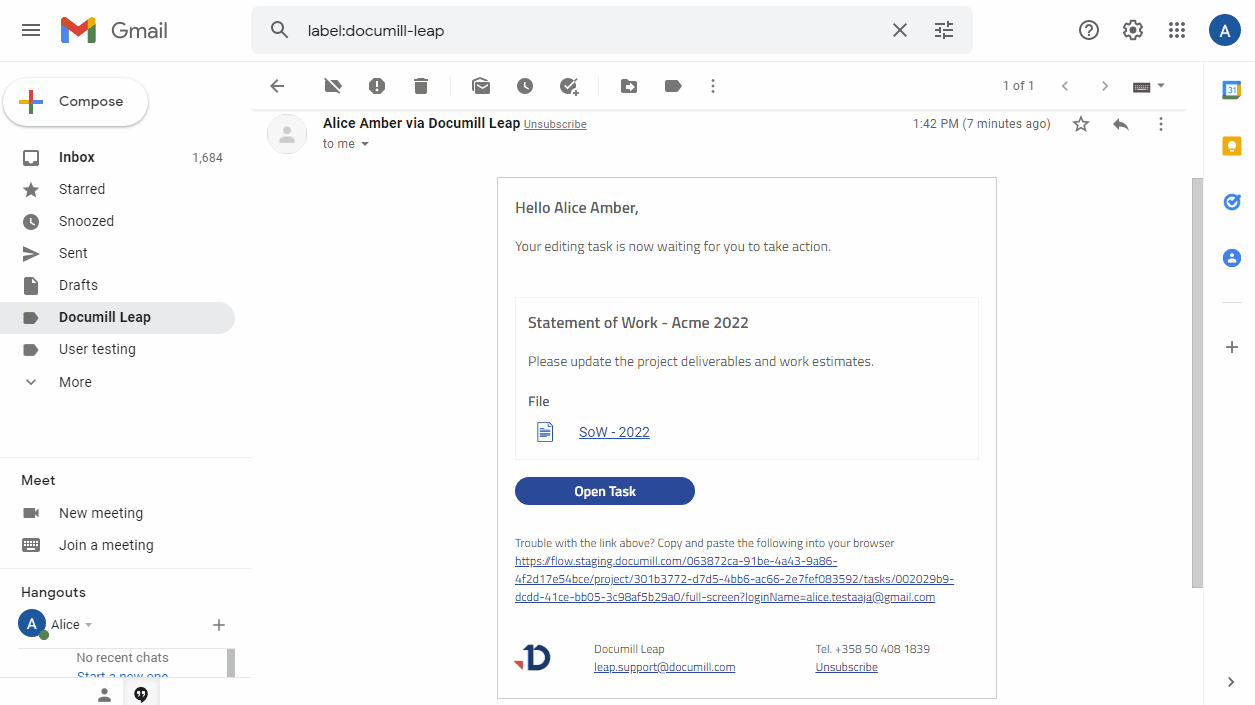Open Gmail settings
The height and width of the screenshot is (705, 1255).
[1132, 30]
